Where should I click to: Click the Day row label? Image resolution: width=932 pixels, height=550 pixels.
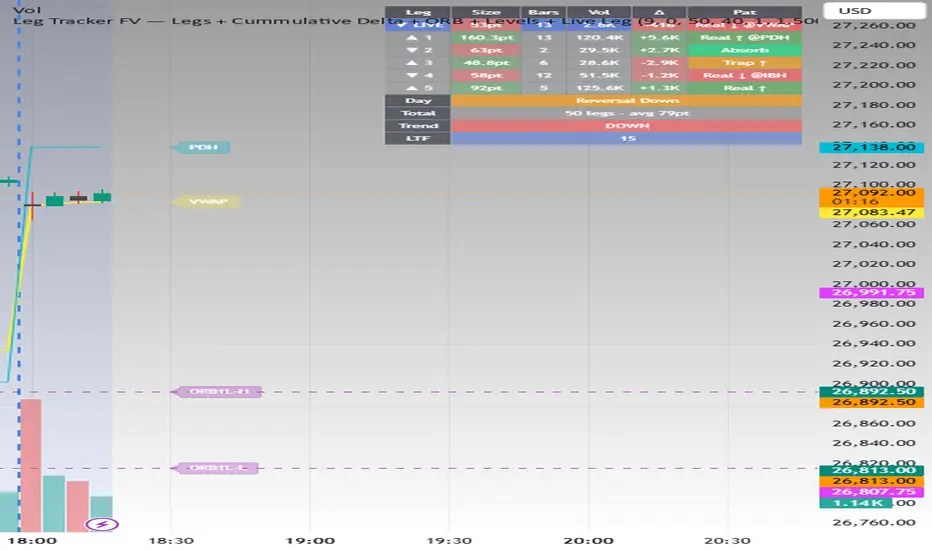(418, 100)
